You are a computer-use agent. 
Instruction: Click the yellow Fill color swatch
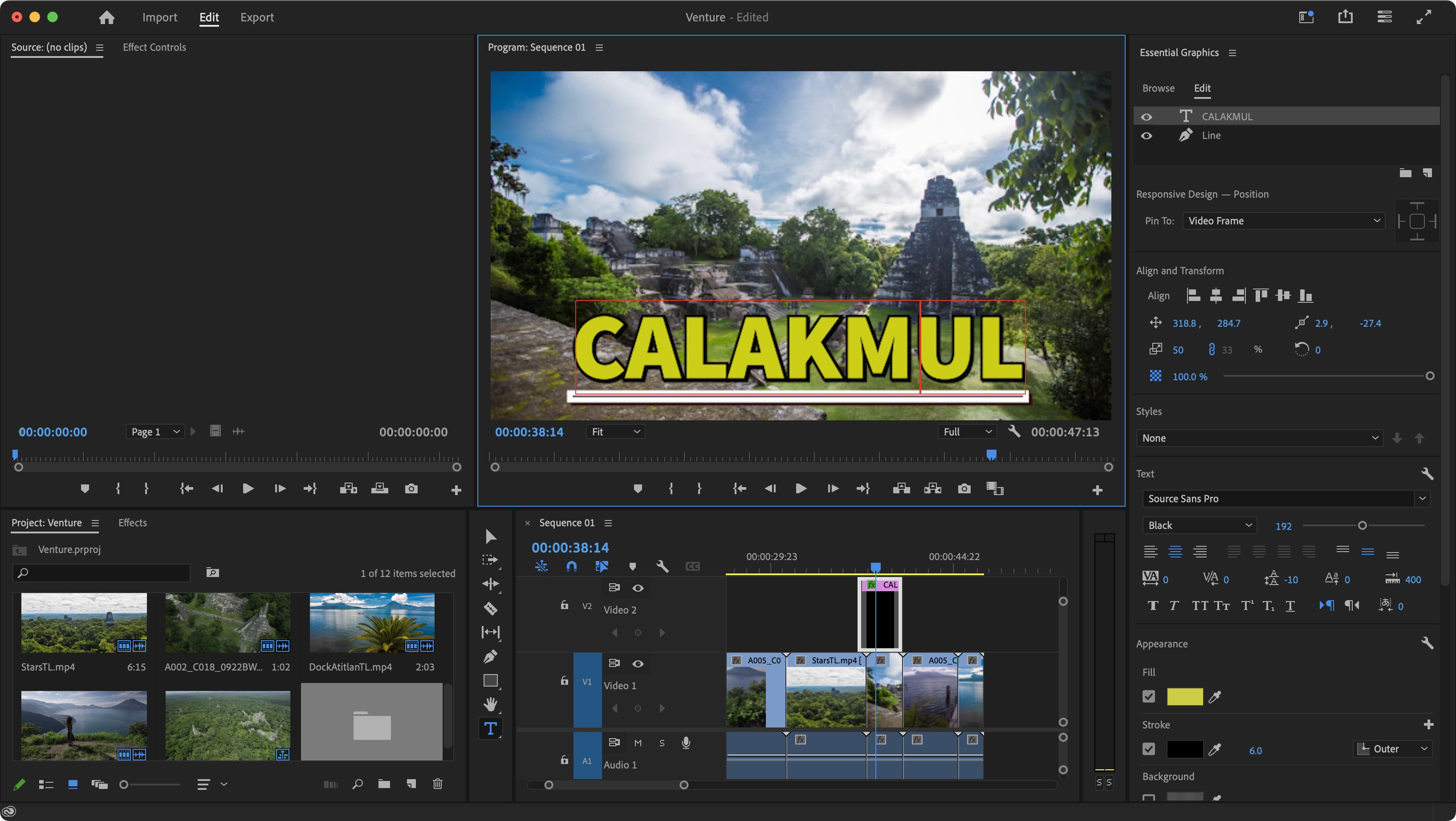(x=1185, y=697)
